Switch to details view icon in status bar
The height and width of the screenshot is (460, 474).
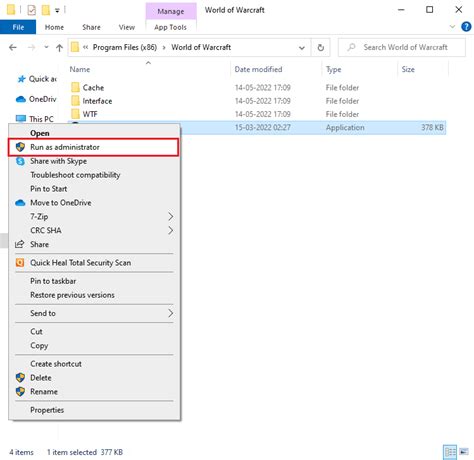pyautogui.click(x=450, y=452)
